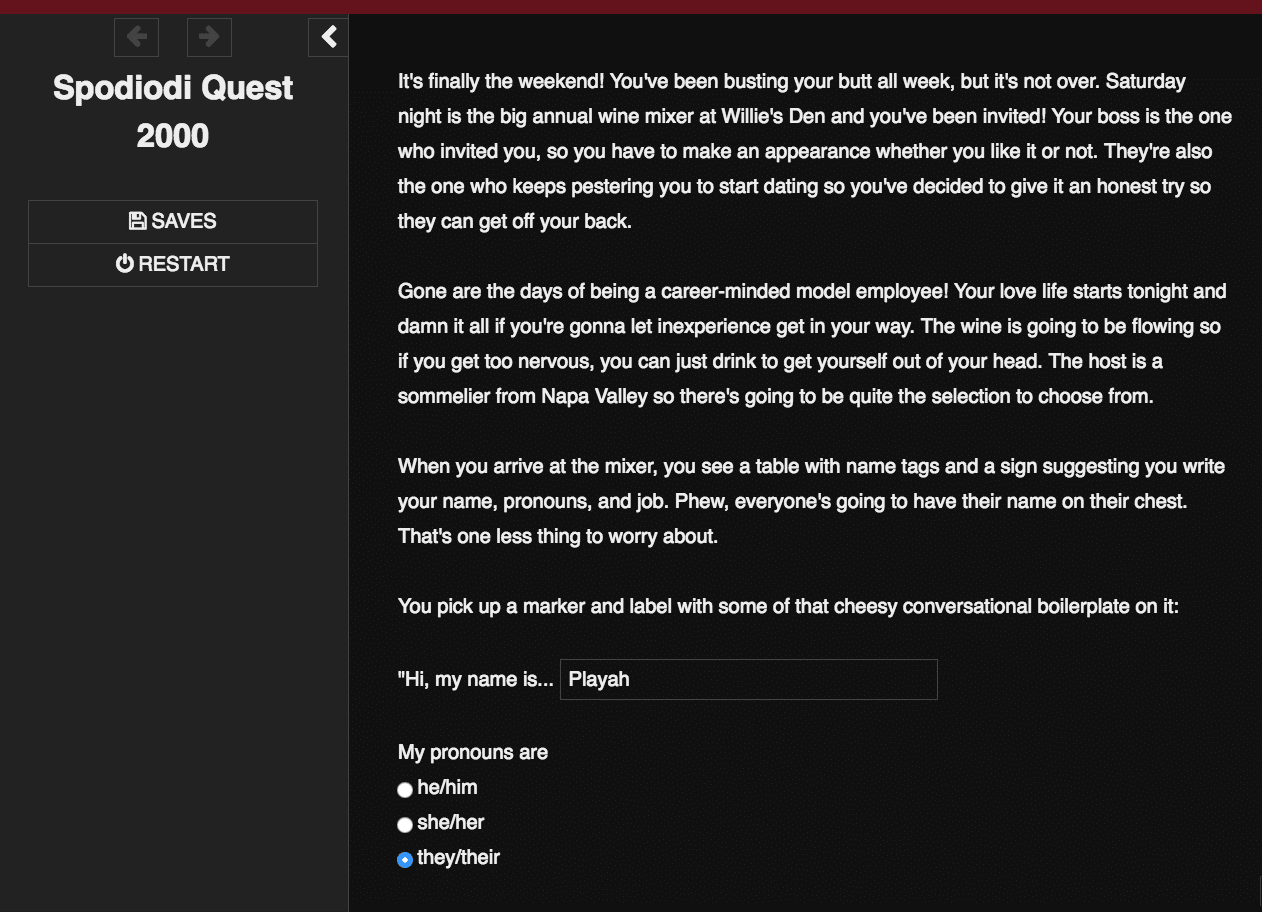Viewport: 1262px width, 912px height.
Task: Click the Spodiodi Quest 2000 title
Action: click(x=173, y=111)
